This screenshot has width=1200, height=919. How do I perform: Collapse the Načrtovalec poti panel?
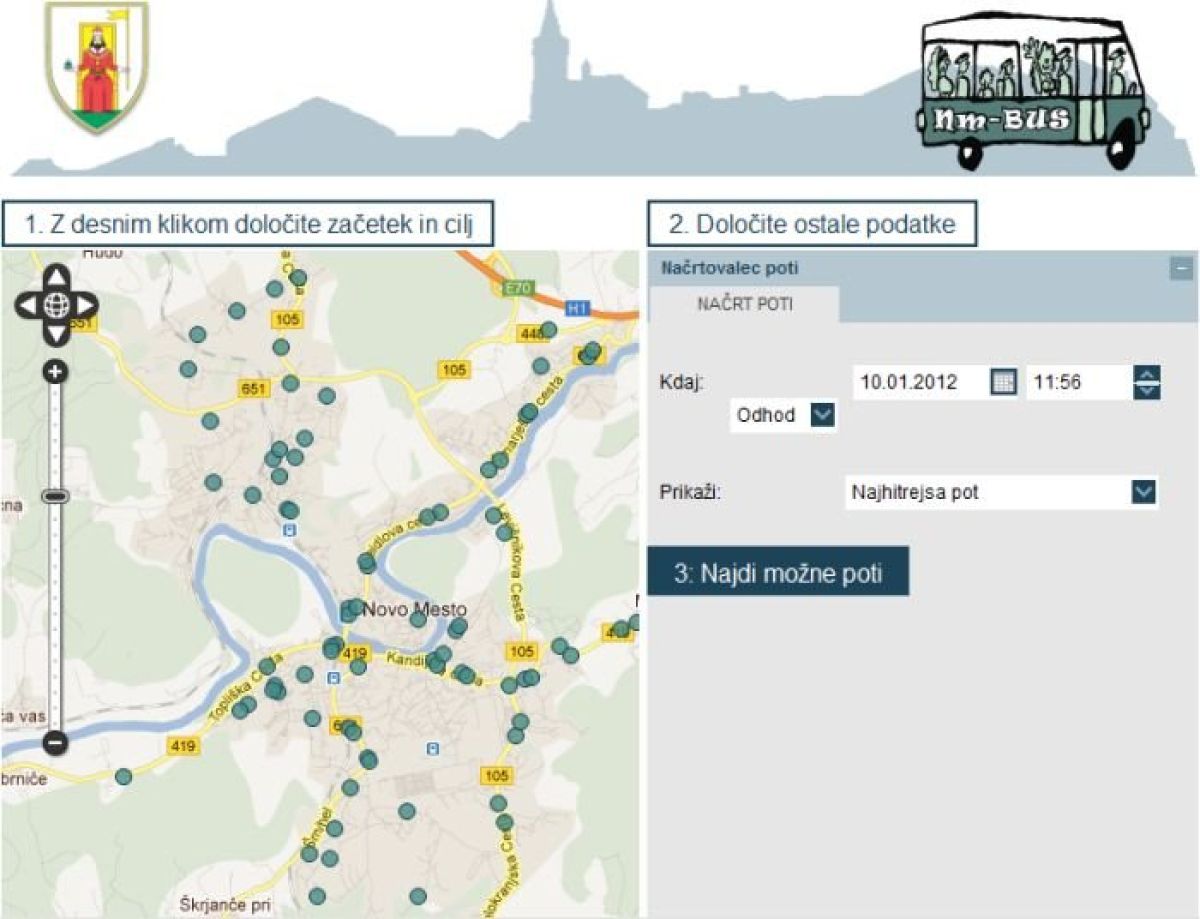[1182, 268]
